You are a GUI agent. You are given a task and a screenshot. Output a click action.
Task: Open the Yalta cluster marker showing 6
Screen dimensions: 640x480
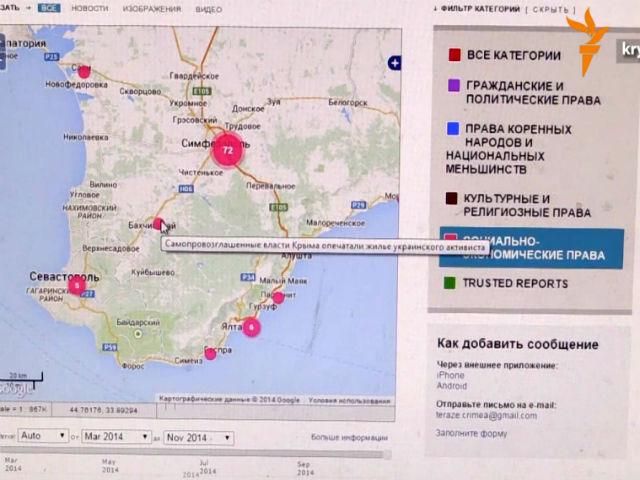(x=251, y=327)
